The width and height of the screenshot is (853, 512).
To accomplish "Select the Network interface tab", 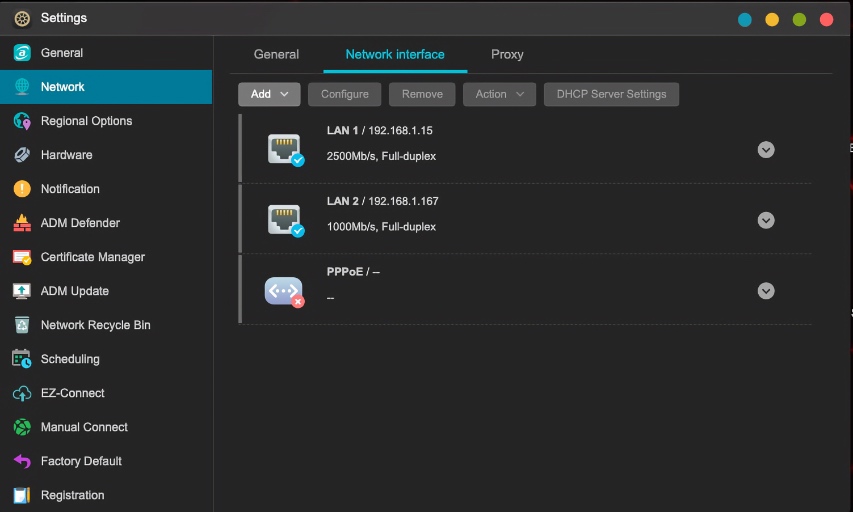I will (395, 54).
